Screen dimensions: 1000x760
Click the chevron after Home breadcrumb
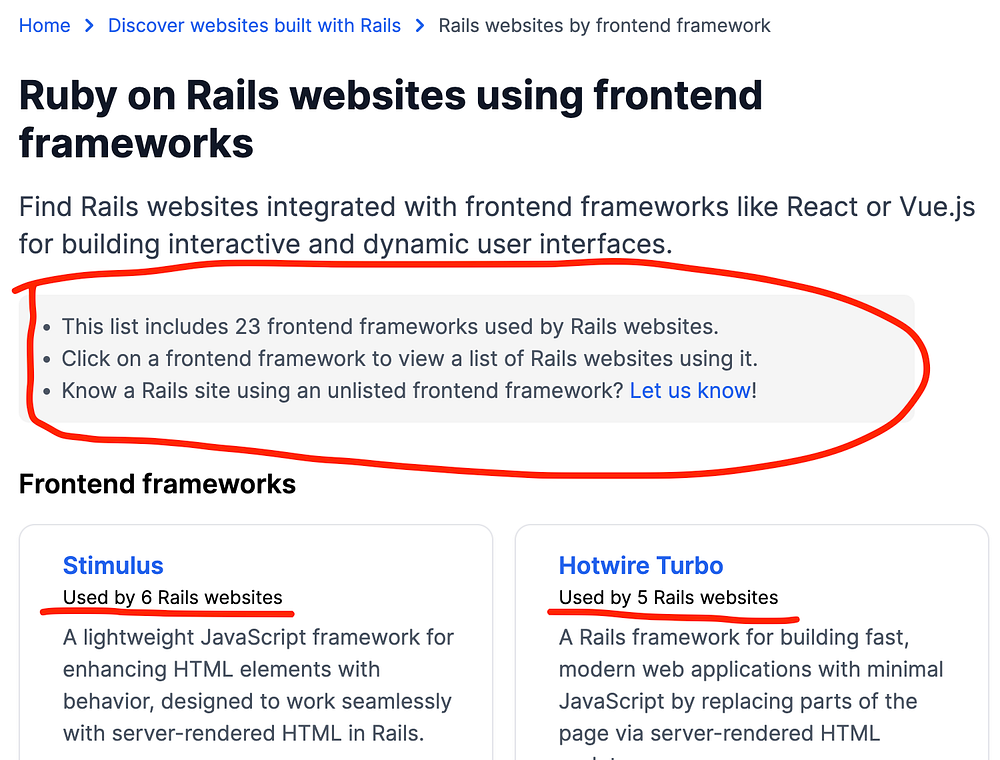tap(89, 26)
